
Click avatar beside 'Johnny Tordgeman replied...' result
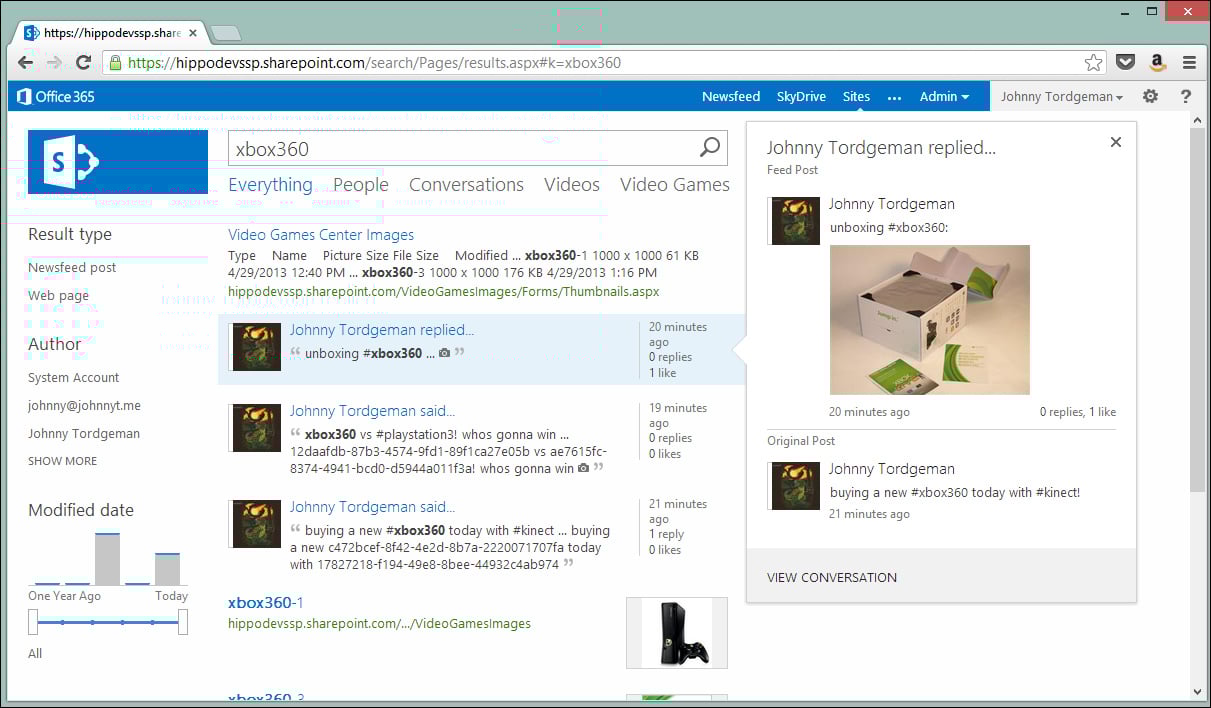[256, 347]
